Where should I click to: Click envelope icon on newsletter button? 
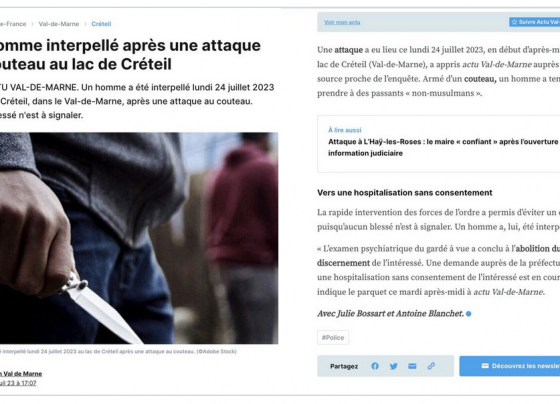pos(485,365)
